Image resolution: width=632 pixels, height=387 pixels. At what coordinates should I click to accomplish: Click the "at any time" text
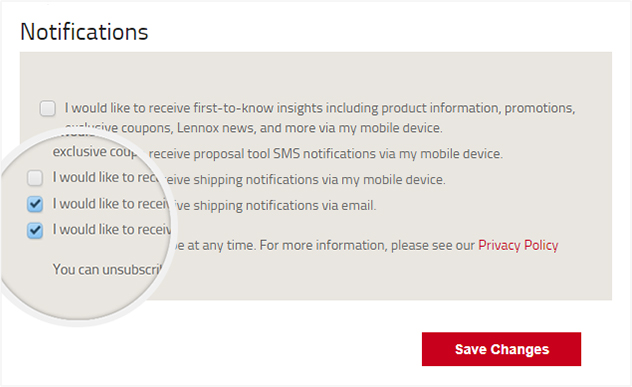pos(220,245)
